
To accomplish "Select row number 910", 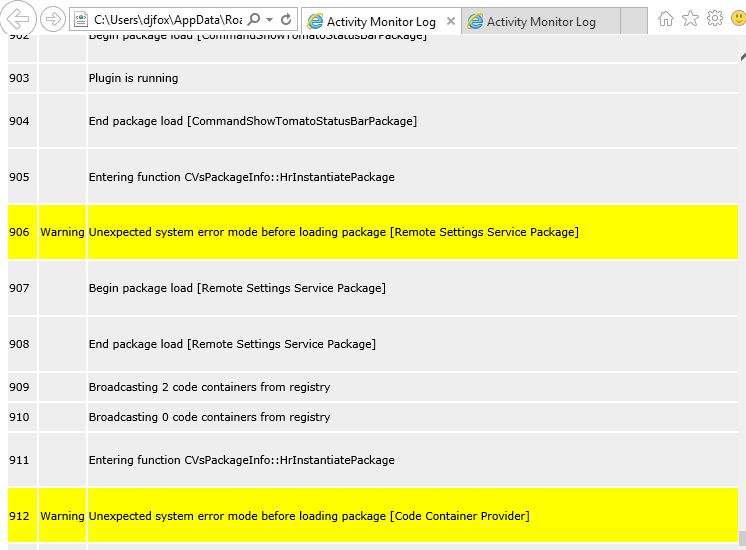I will point(19,417).
